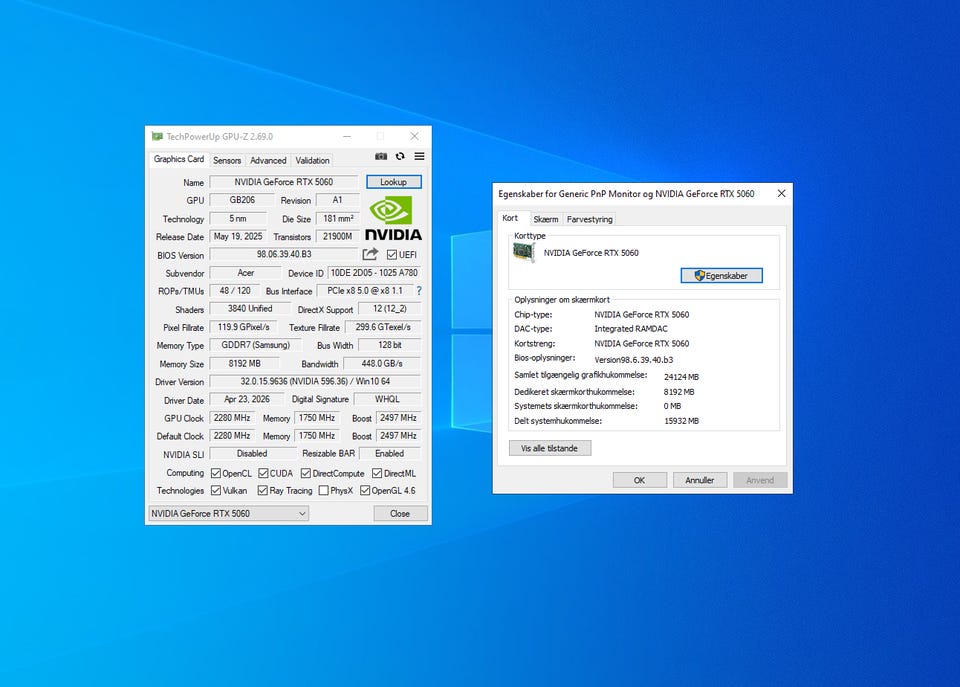
Task: Minimize the GPU-Z window
Action: 347,136
